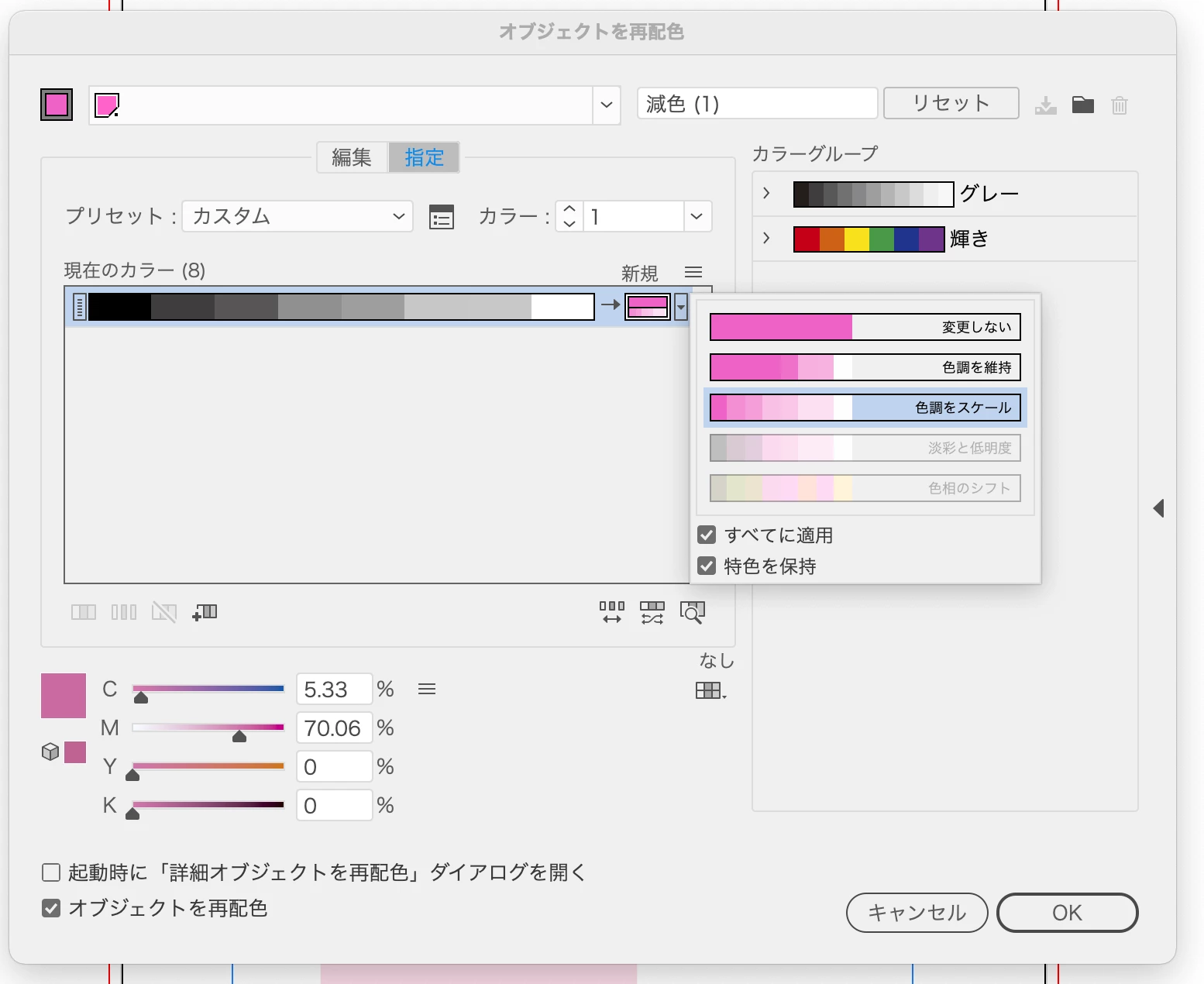Open the プリセット カスタム dropdown

tap(298, 216)
